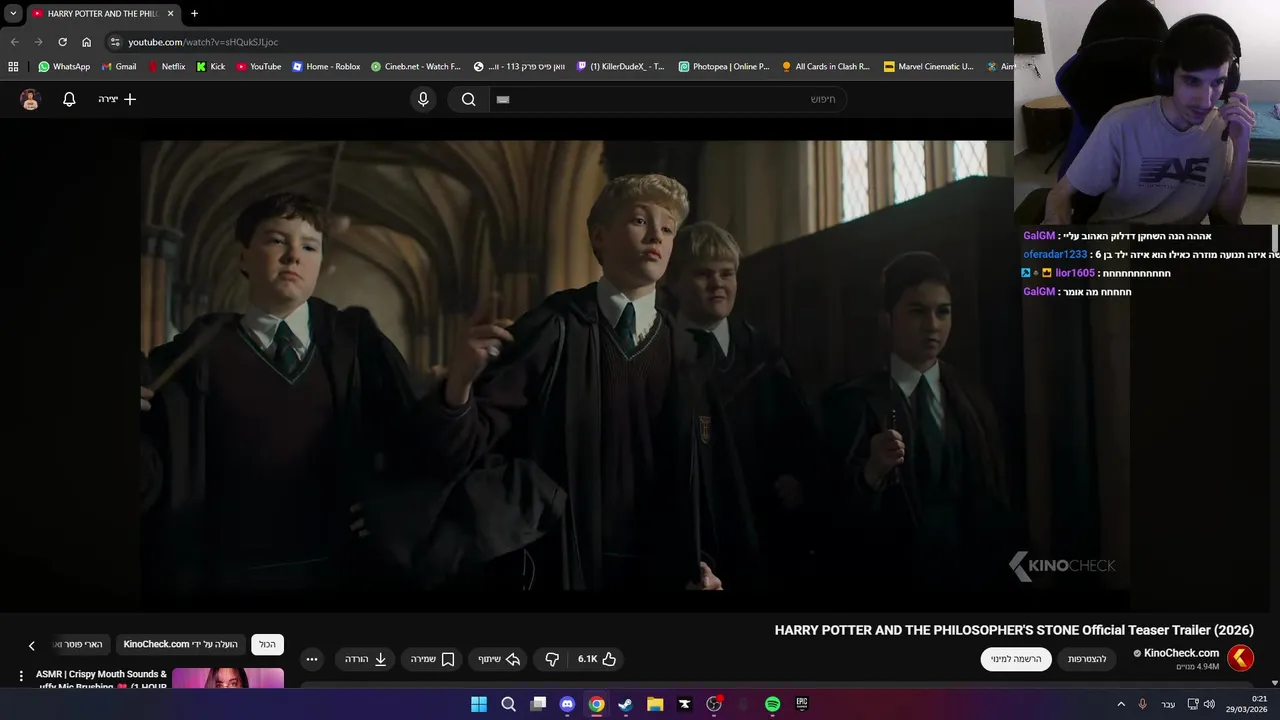The image size is (1280, 720).
Task: Start voice search with the microphone icon
Action: (423, 99)
